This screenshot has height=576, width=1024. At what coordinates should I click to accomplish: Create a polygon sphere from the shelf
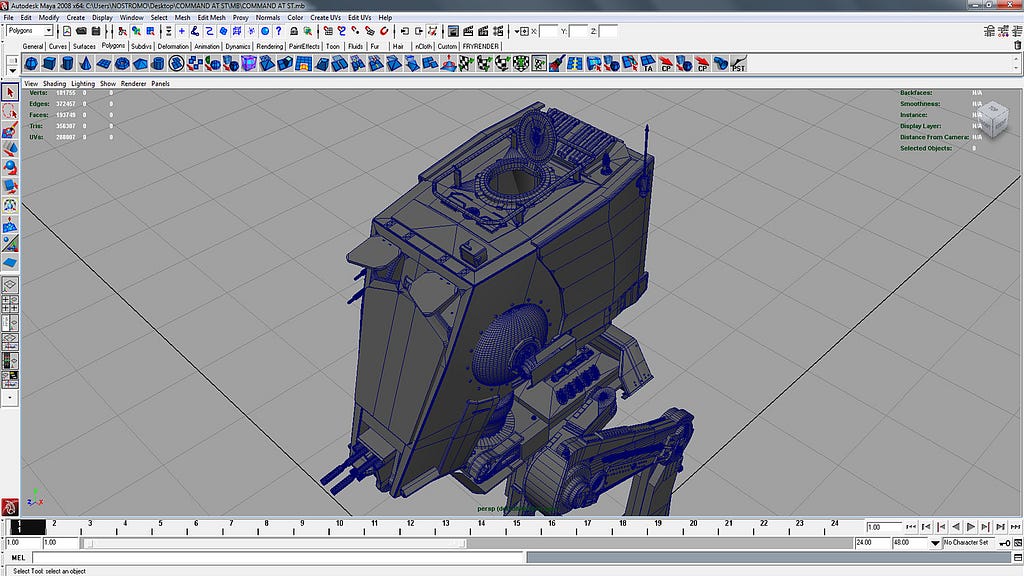pyautogui.click(x=31, y=63)
